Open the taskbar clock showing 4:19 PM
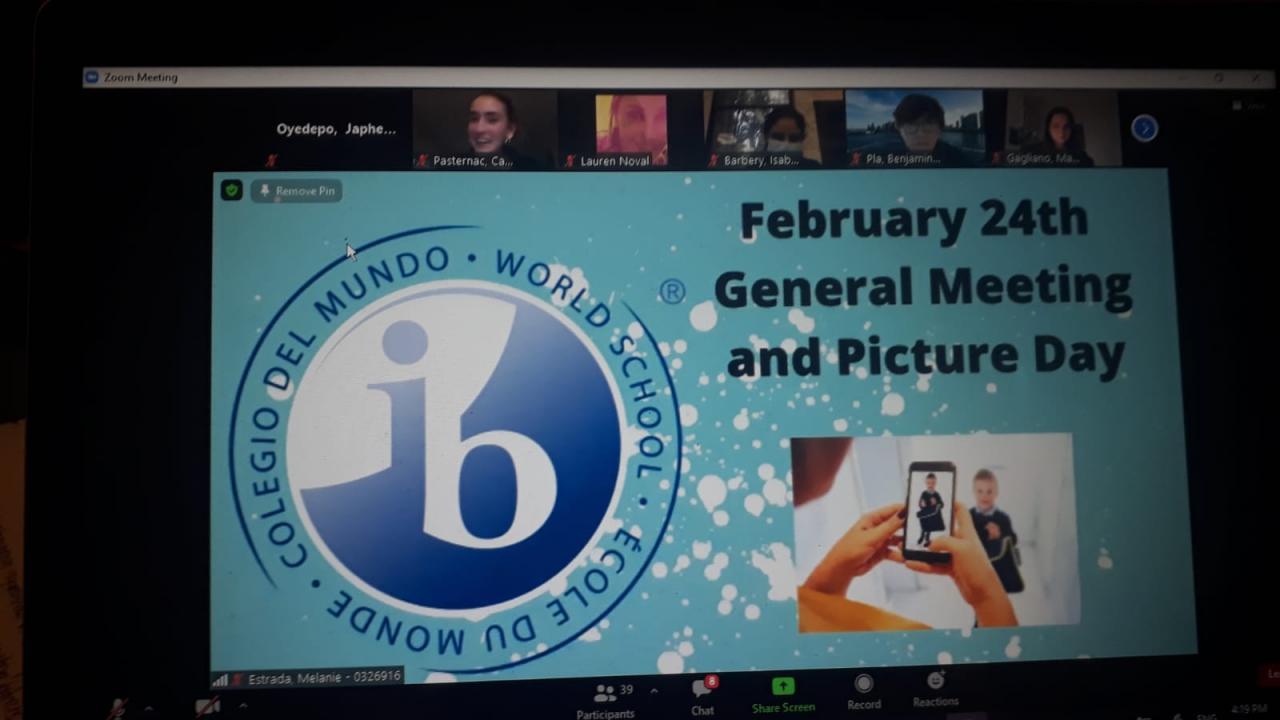 pyautogui.click(x=1249, y=709)
